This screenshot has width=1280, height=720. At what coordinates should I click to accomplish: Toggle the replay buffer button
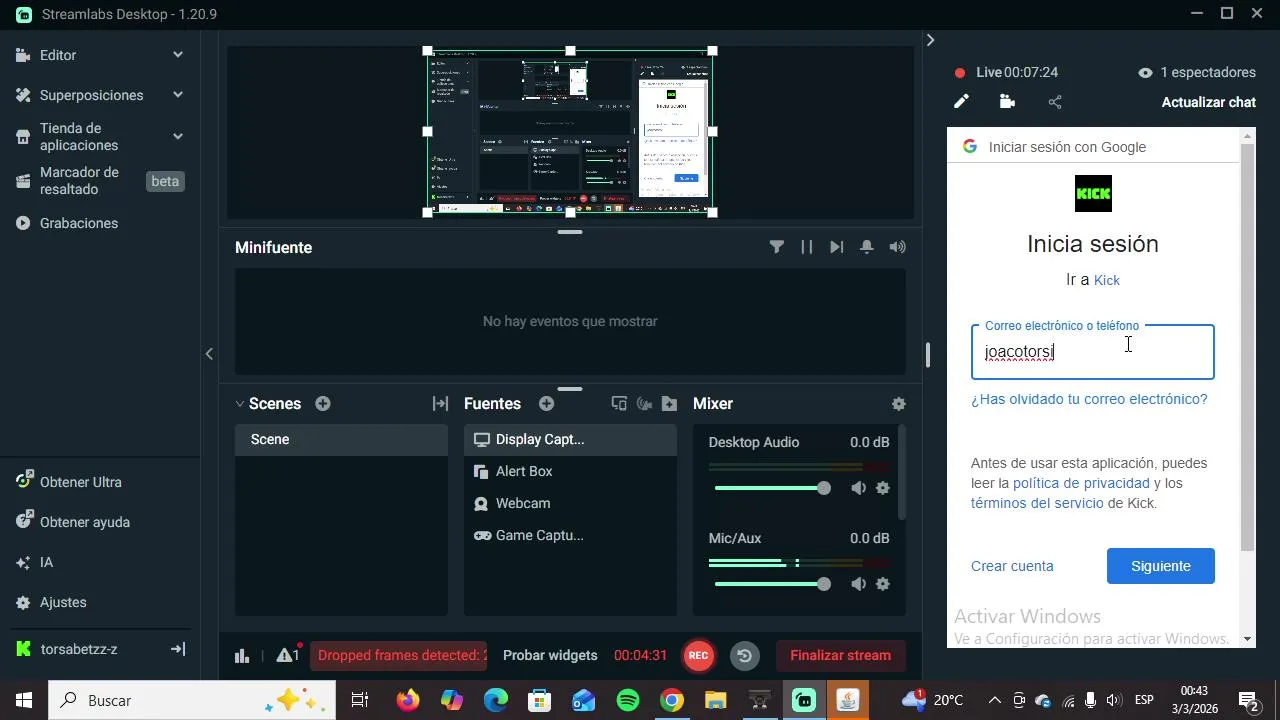pos(745,656)
